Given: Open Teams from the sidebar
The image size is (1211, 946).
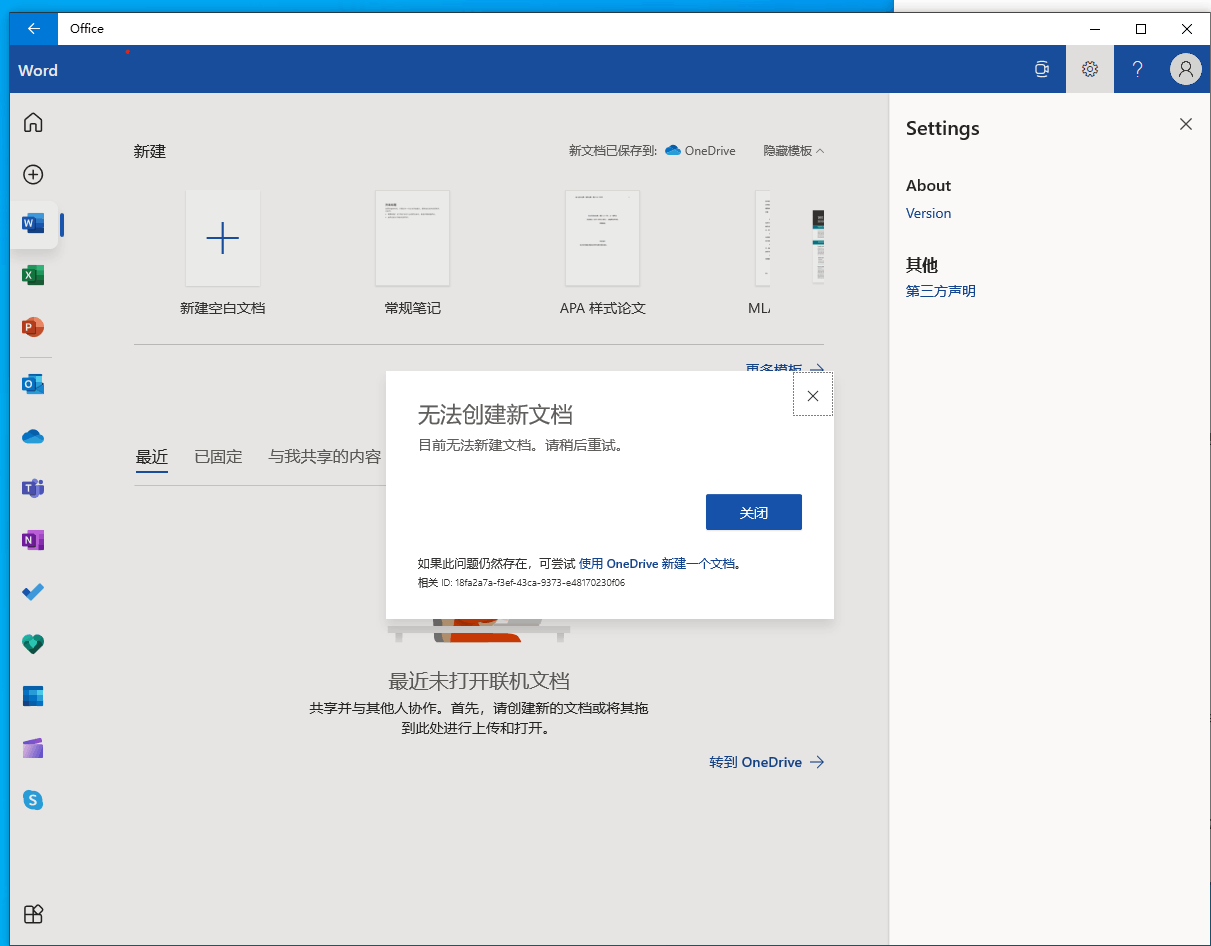Looking at the screenshot, I should (33, 489).
